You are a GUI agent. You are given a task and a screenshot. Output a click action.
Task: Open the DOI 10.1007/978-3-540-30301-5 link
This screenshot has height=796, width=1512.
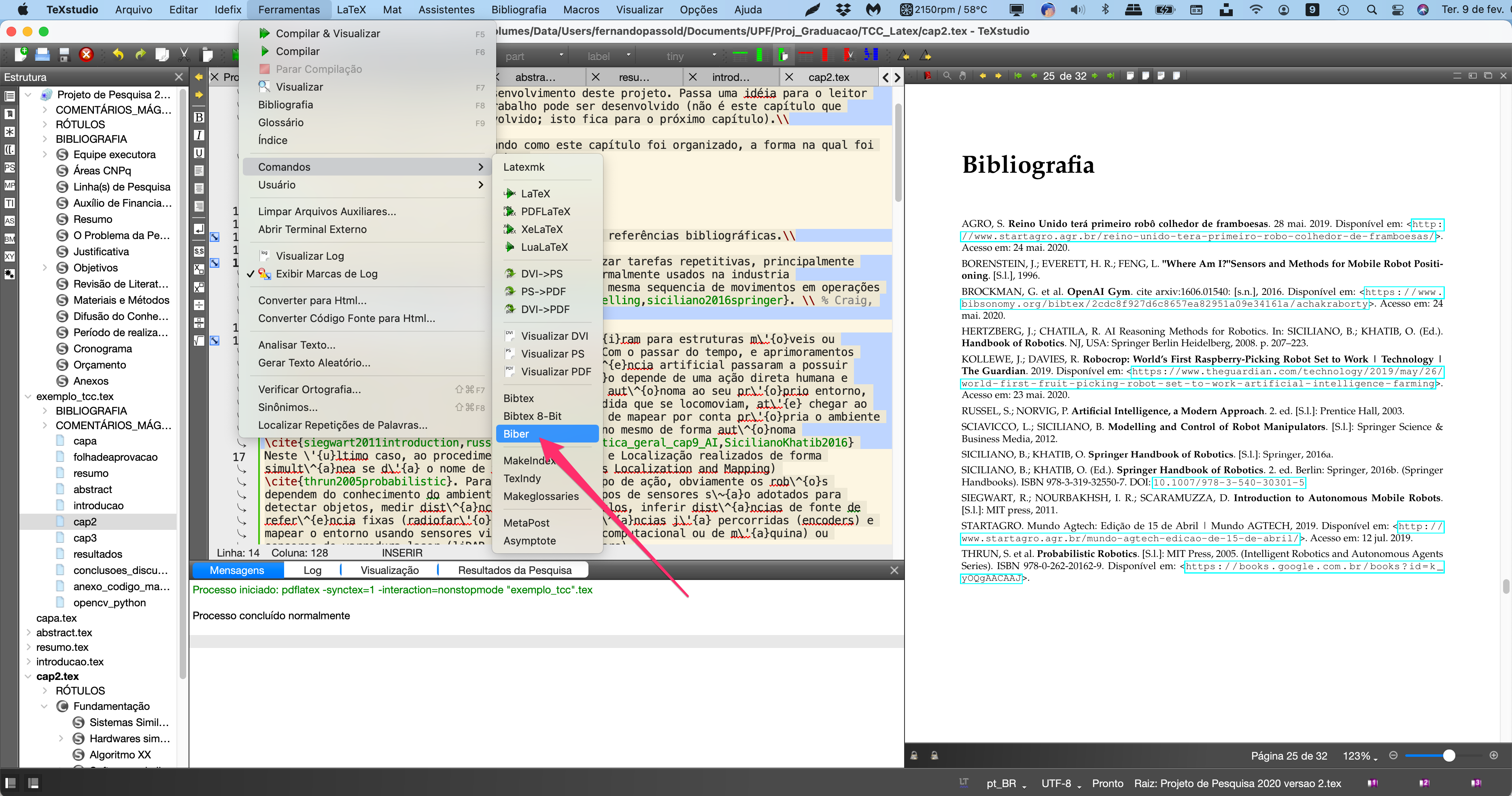pyautogui.click(x=1229, y=483)
